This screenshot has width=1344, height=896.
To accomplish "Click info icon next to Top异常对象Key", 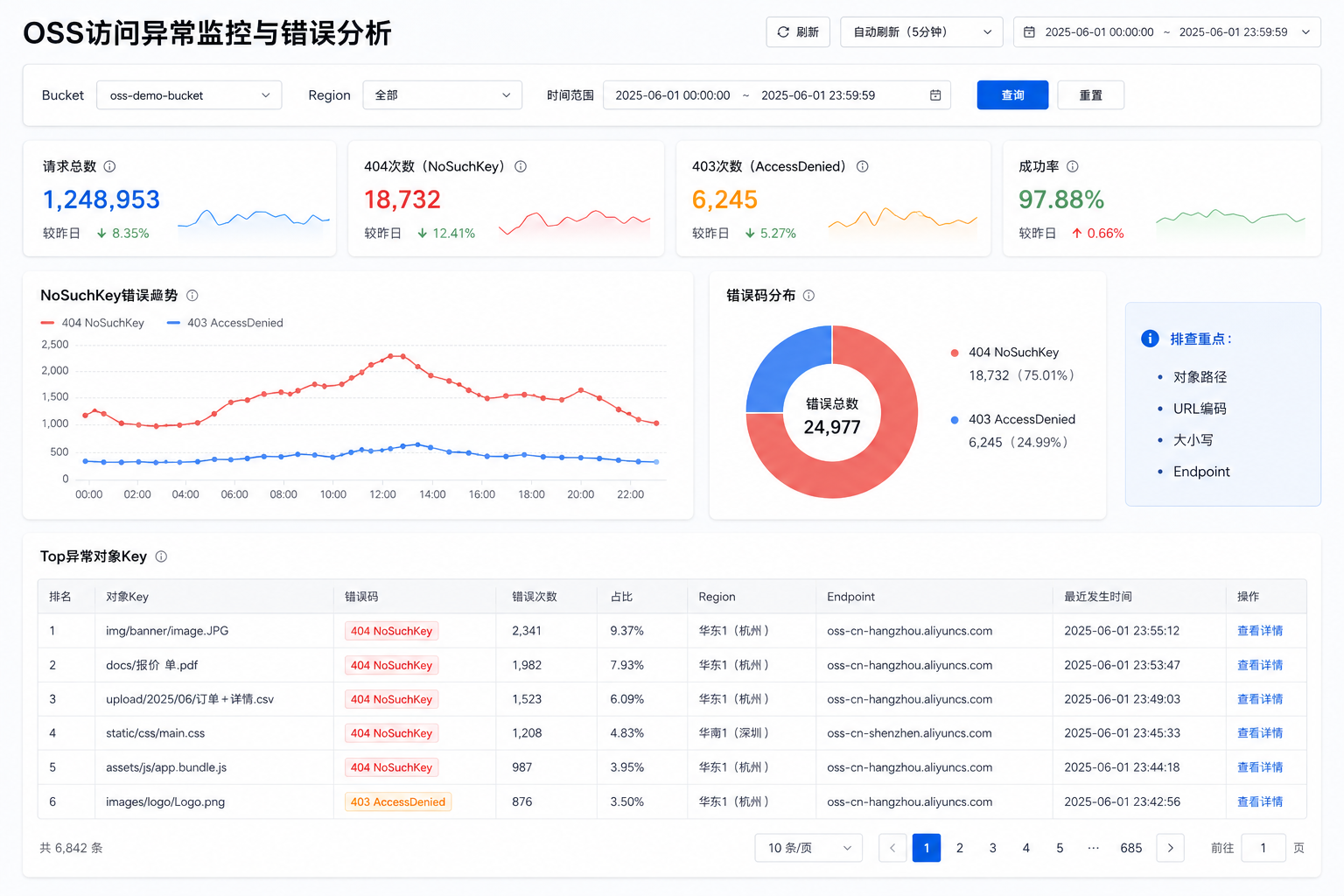I will tap(161, 556).
